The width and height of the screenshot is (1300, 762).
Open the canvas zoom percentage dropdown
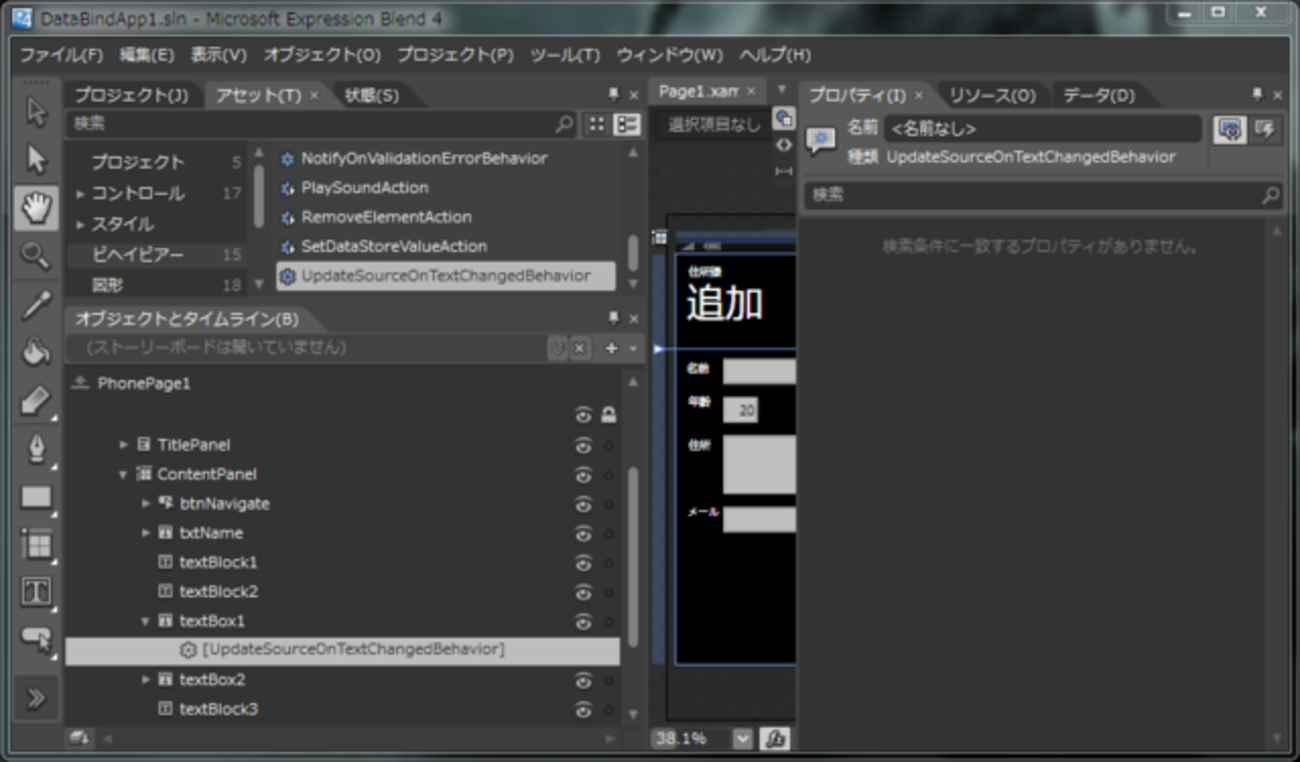coord(742,739)
